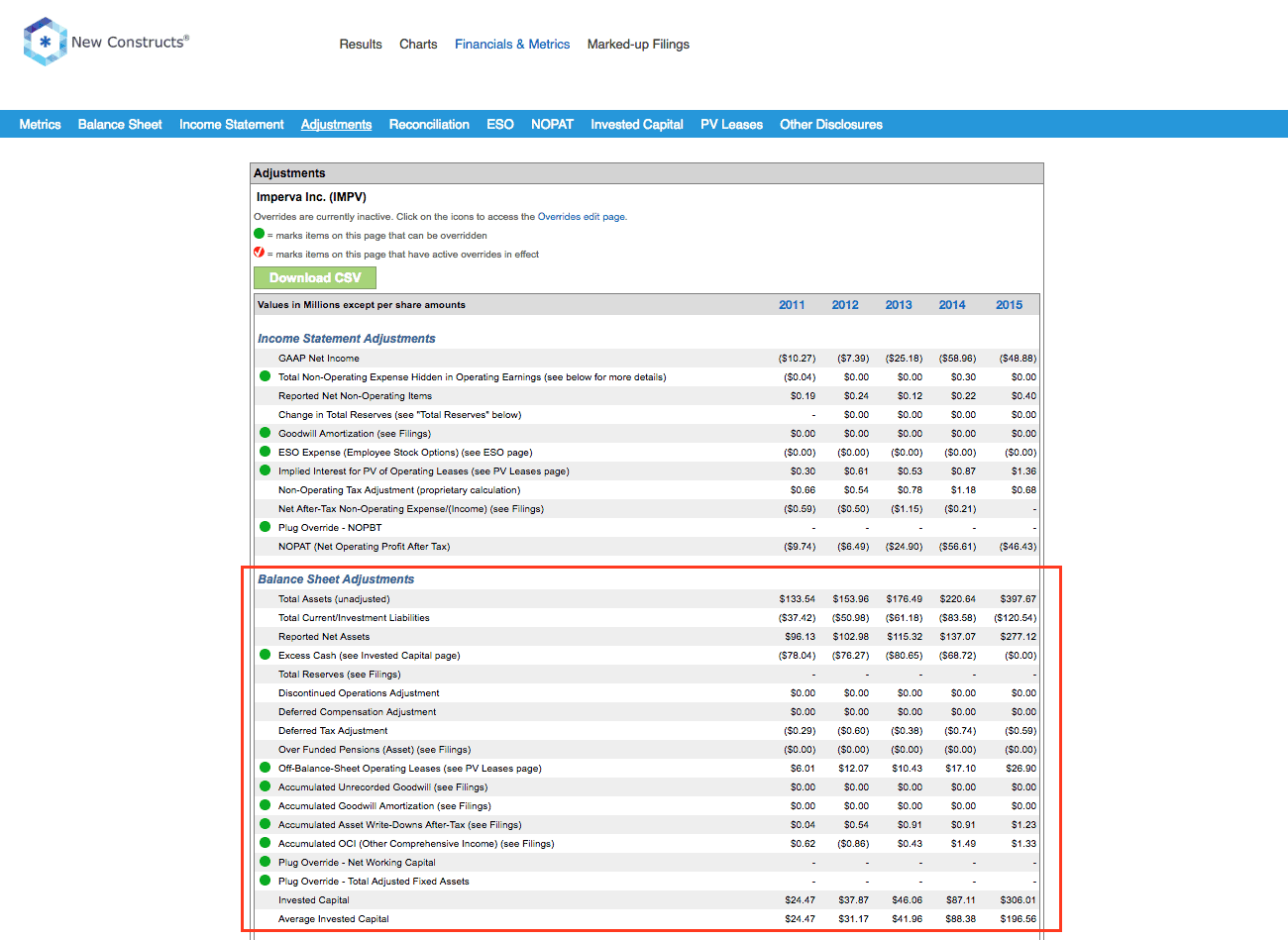Open the Charts top navigation item

pyautogui.click(x=418, y=44)
